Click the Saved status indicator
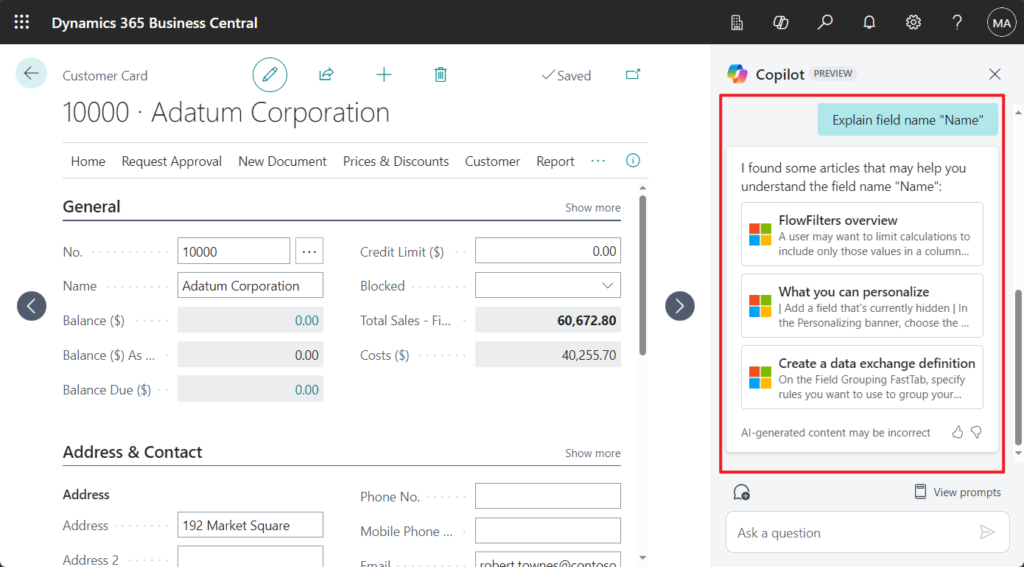The image size is (1024, 567). [x=566, y=75]
